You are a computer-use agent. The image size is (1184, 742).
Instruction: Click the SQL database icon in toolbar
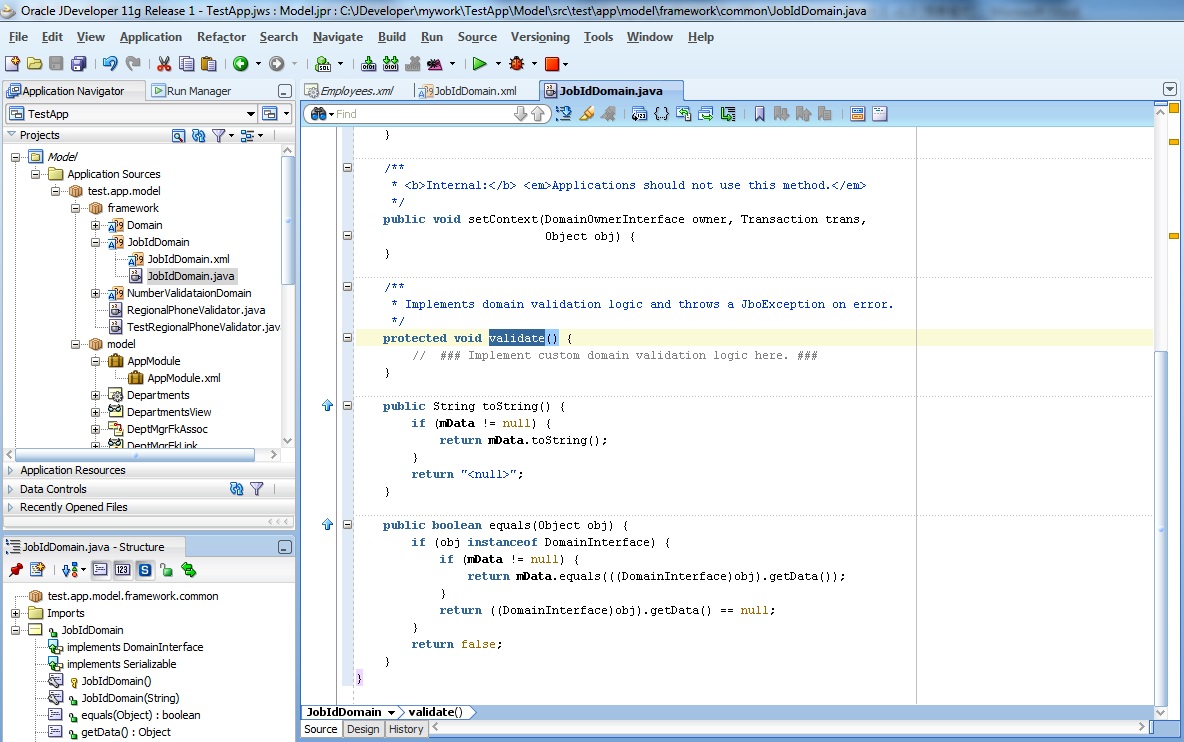(x=322, y=64)
